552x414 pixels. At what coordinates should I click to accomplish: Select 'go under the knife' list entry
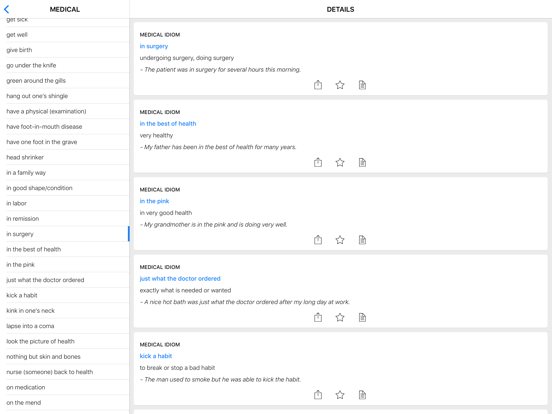[x=67, y=65]
